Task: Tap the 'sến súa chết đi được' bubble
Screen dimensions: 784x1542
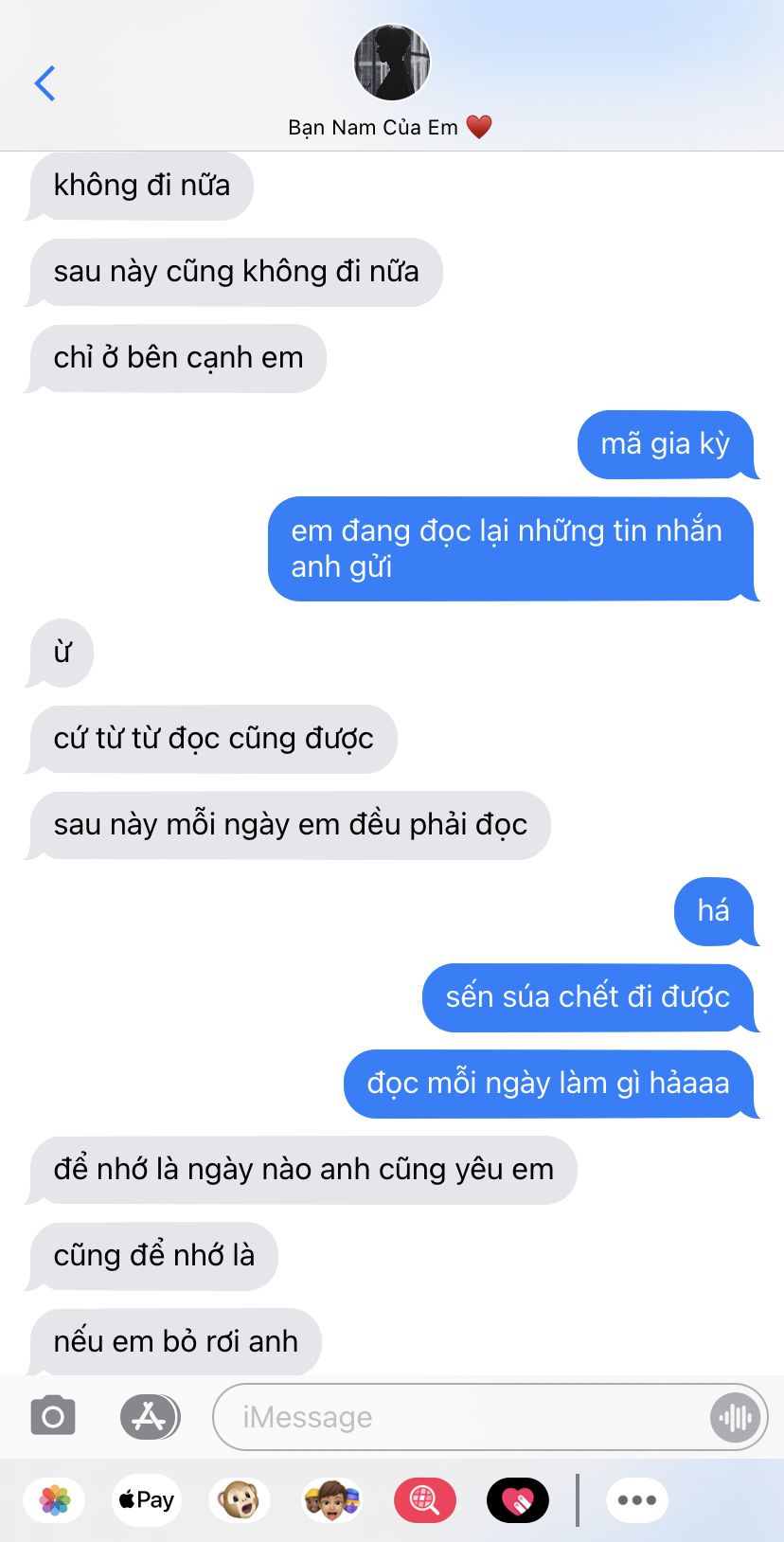Action: [589, 997]
